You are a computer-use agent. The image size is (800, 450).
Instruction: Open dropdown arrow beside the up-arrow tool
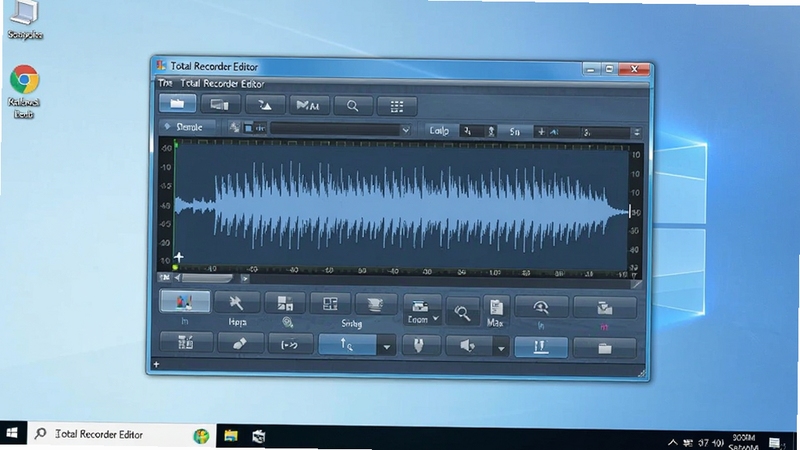387,346
